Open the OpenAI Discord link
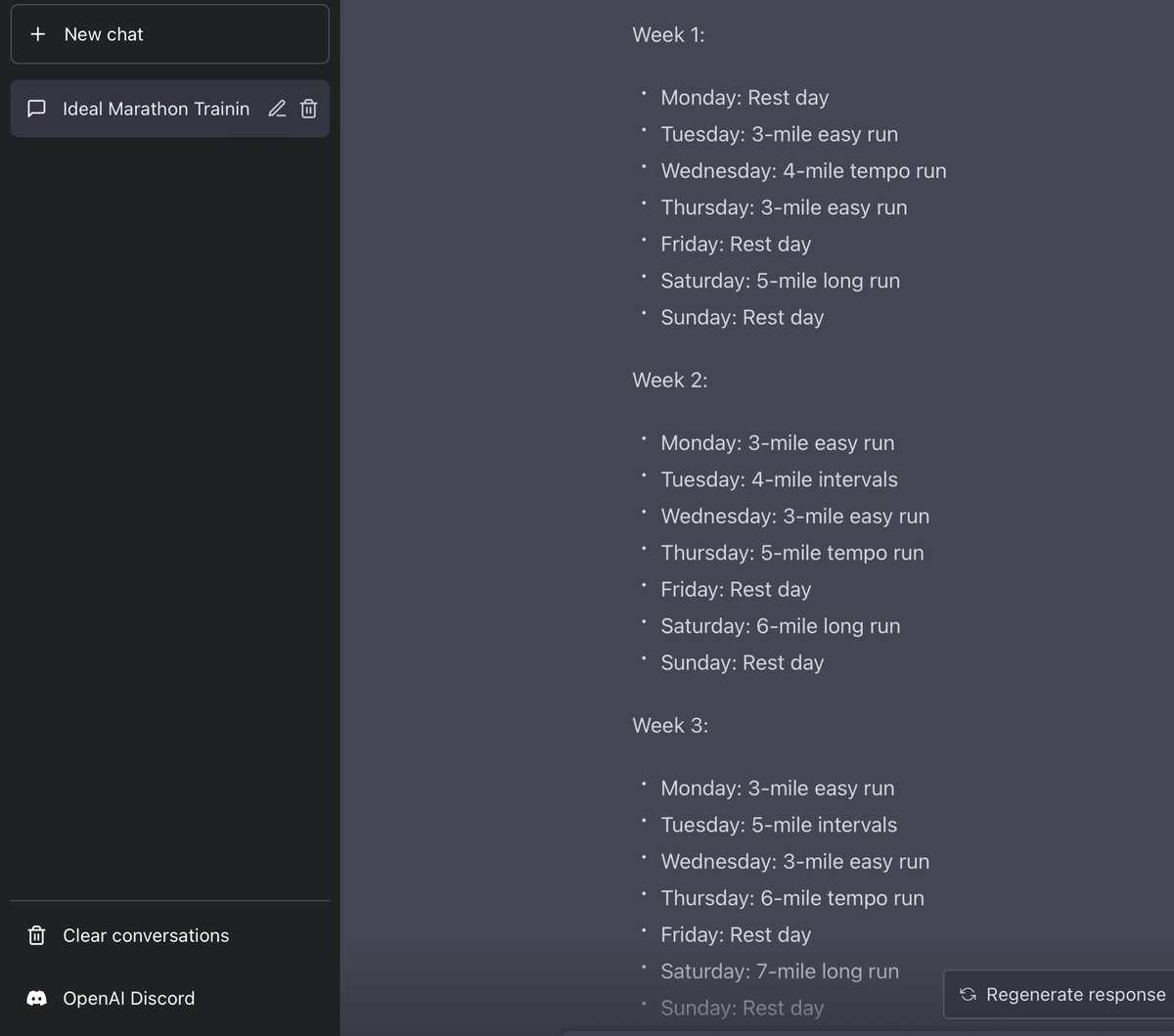Image resolution: width=1174 pixels, height=1036 pixels. [x=170, y=998]
